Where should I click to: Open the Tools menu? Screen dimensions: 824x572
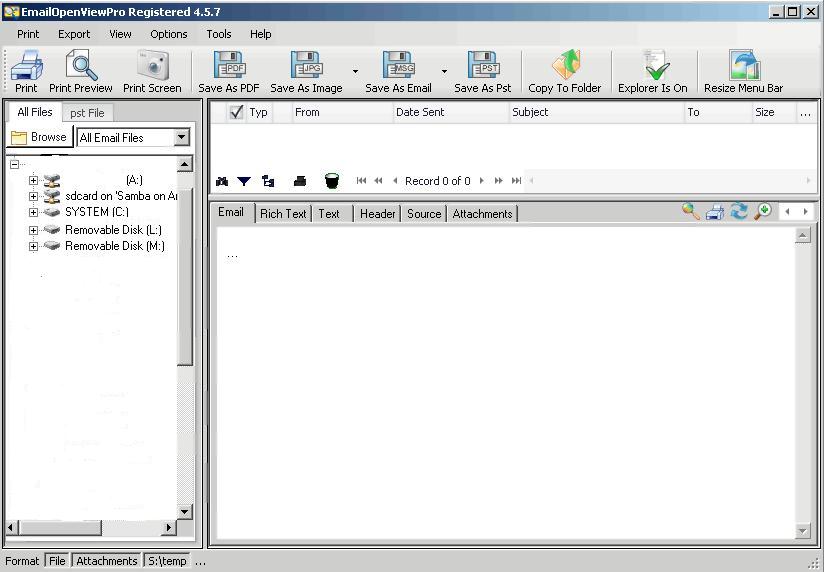click(219, 34)
